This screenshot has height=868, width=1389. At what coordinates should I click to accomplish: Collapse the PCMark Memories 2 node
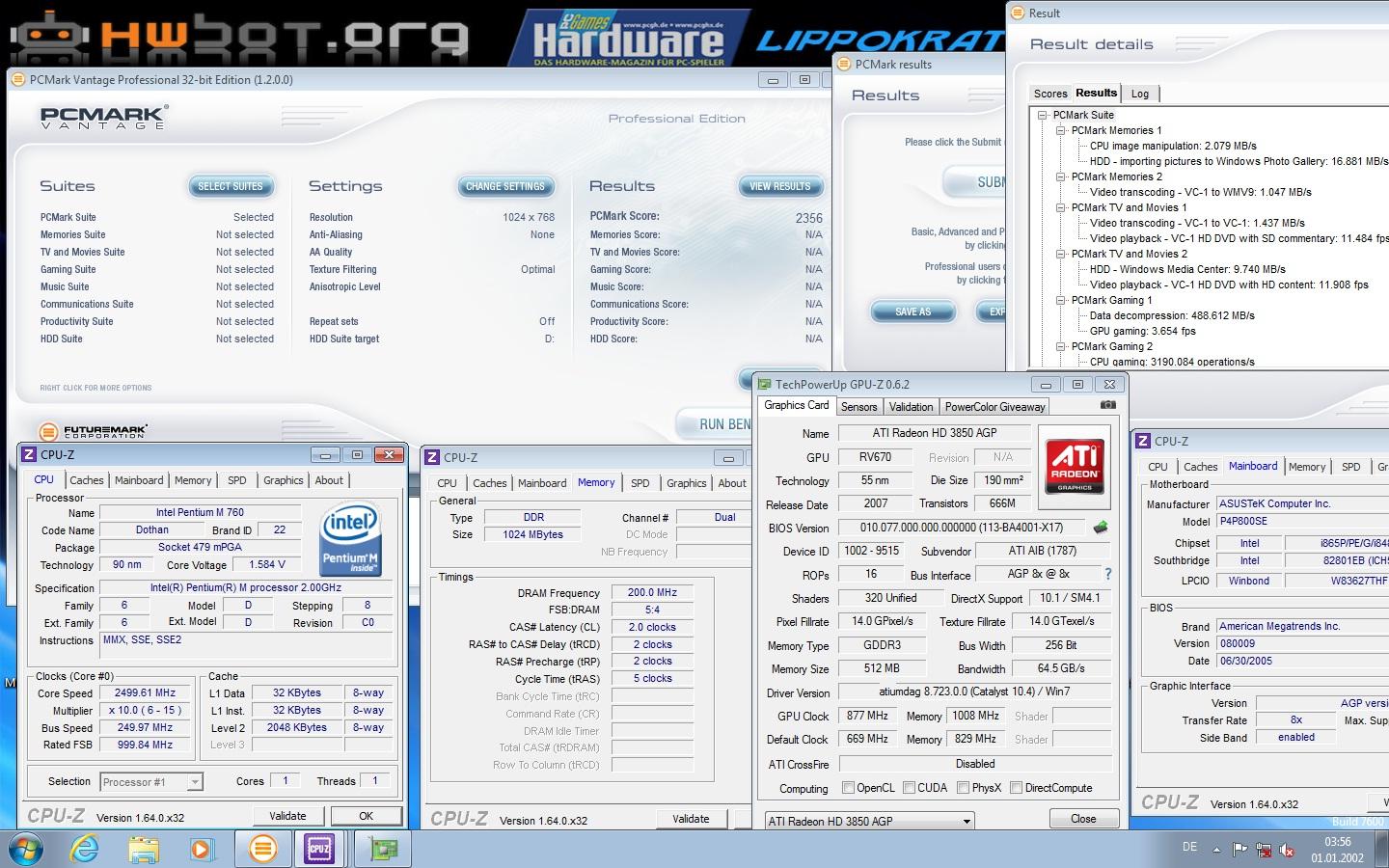(x=1060, y=176)
